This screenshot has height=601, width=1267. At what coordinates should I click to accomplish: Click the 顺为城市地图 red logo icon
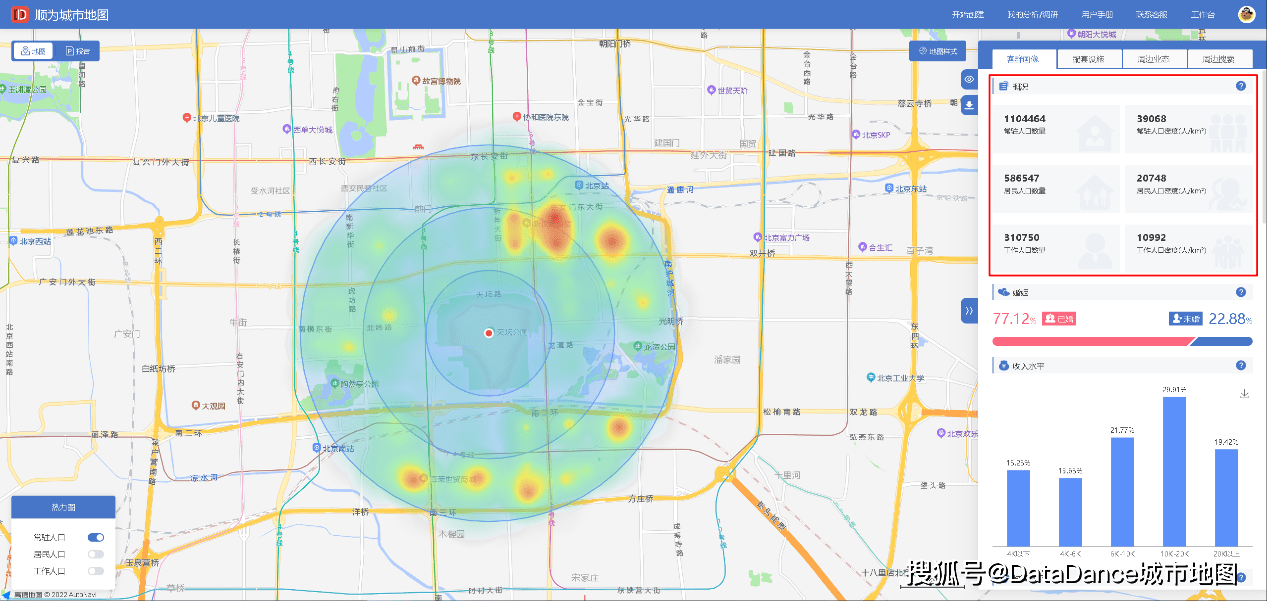pyautogui.click(x=18, y=15)
